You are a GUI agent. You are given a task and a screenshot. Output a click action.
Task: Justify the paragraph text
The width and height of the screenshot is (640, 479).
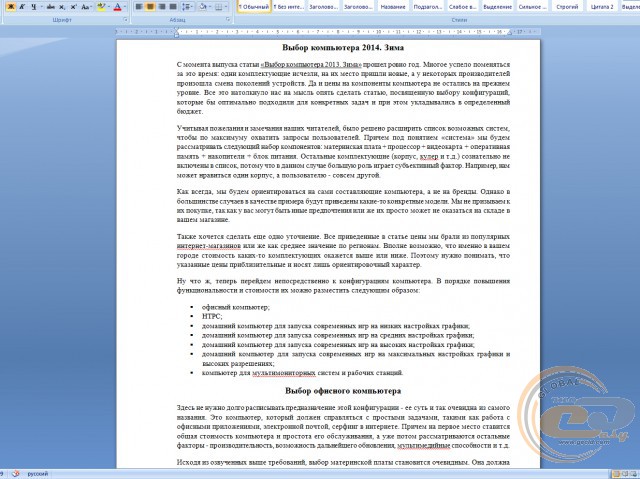(173, 7)
